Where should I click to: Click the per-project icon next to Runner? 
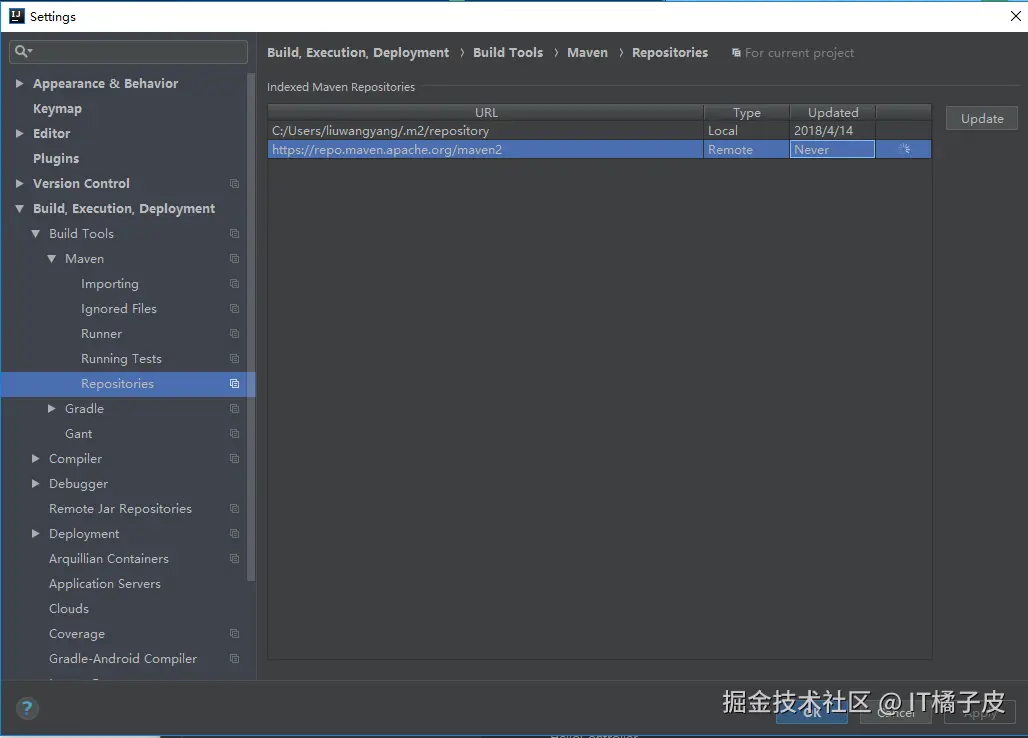pyautogui.click(x=235, y=334)
